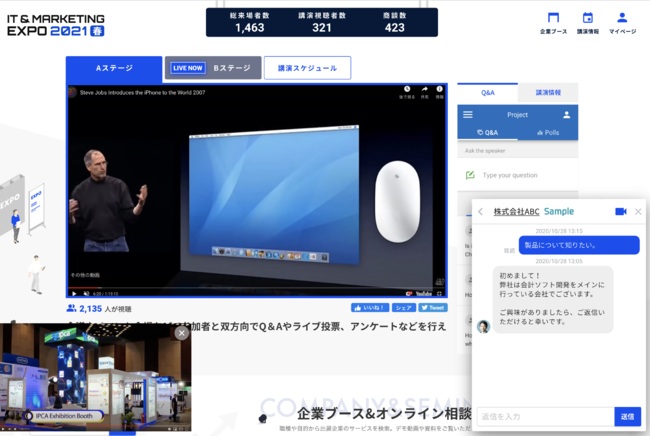Select the Q&A tab in the Project header
This screenshot has width=650, height=436.
point(488,133)
